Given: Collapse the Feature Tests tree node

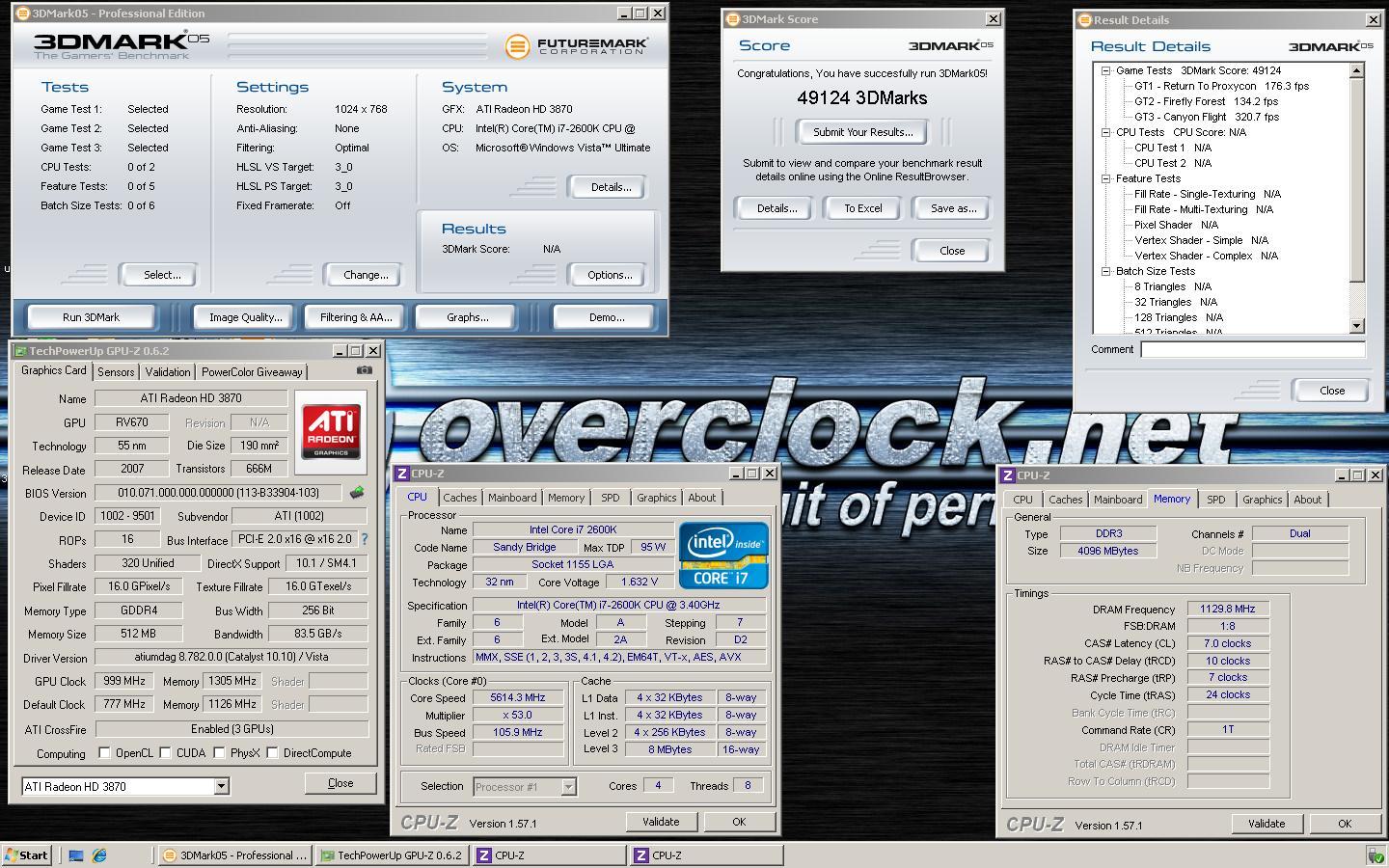Looking at the screenshot, I should click(x=1105, y=178).
